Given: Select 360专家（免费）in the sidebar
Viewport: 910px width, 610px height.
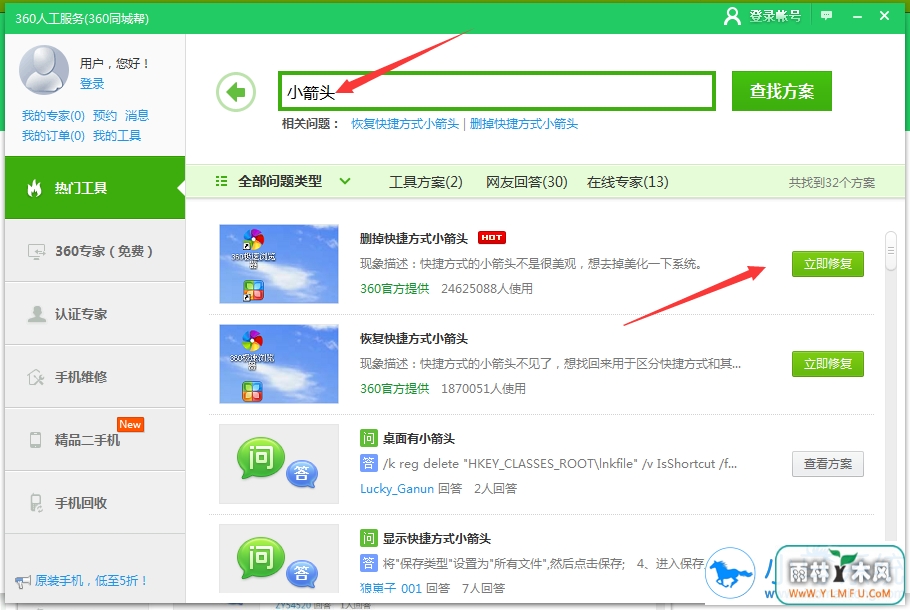Looking at the screenshot, I should coord(95,251).
